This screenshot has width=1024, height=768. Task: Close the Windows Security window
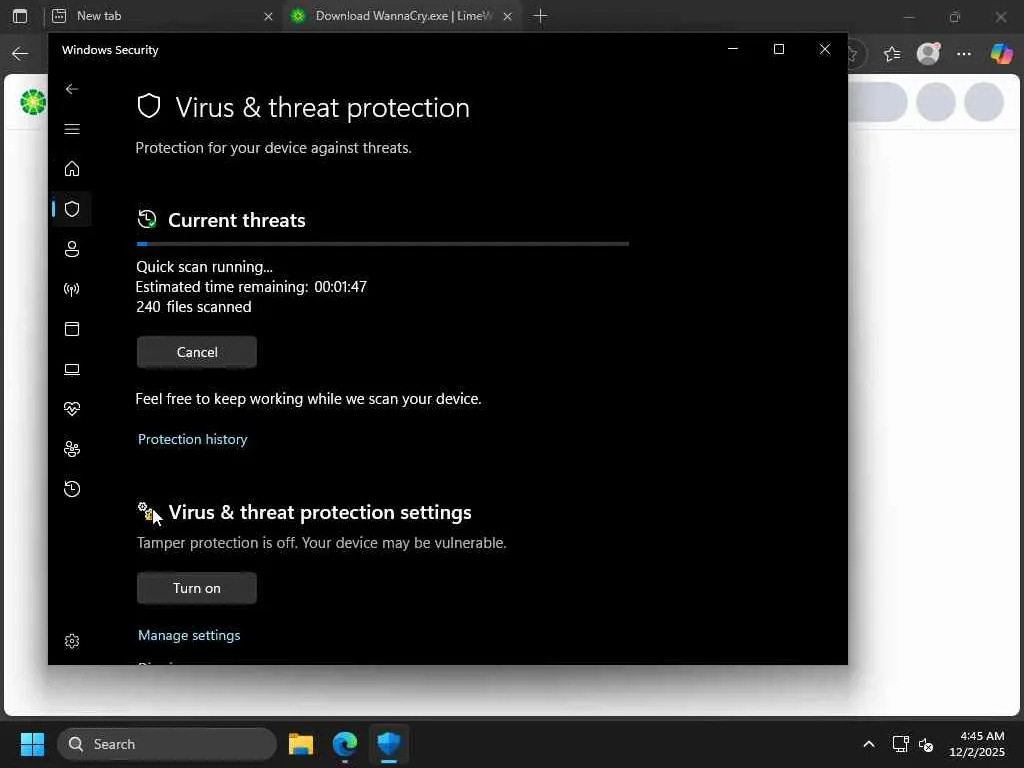pos(825,49)
